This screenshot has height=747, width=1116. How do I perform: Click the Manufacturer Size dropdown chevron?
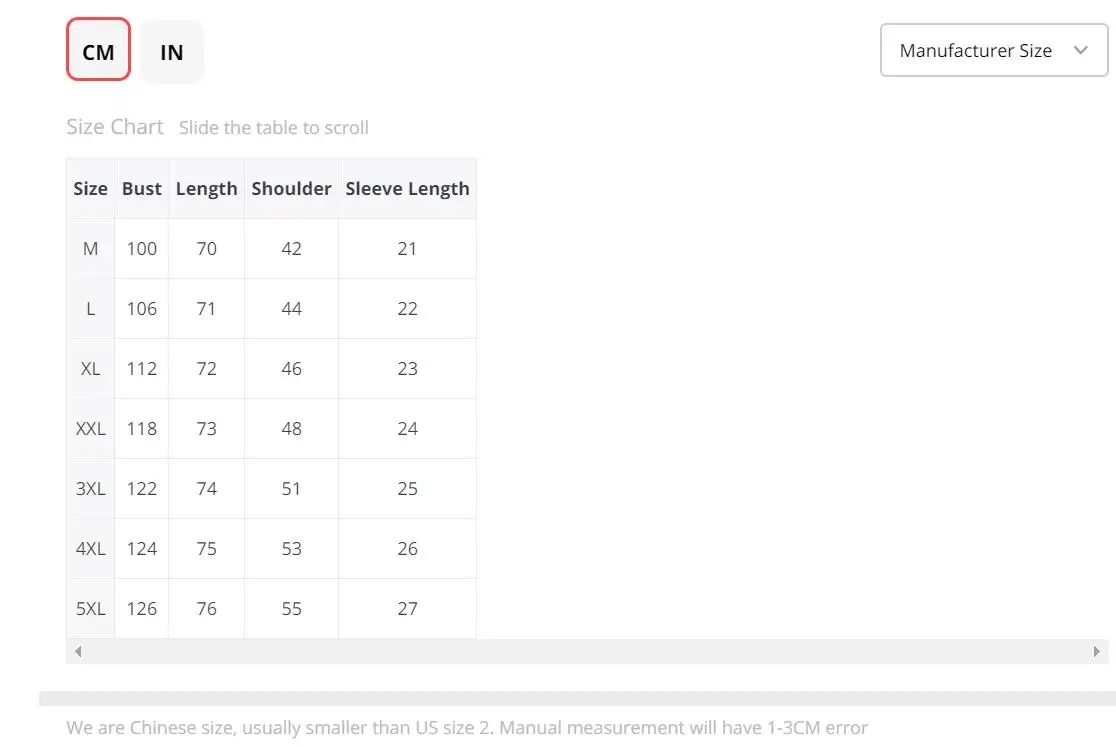click(x=1080, y=51)
